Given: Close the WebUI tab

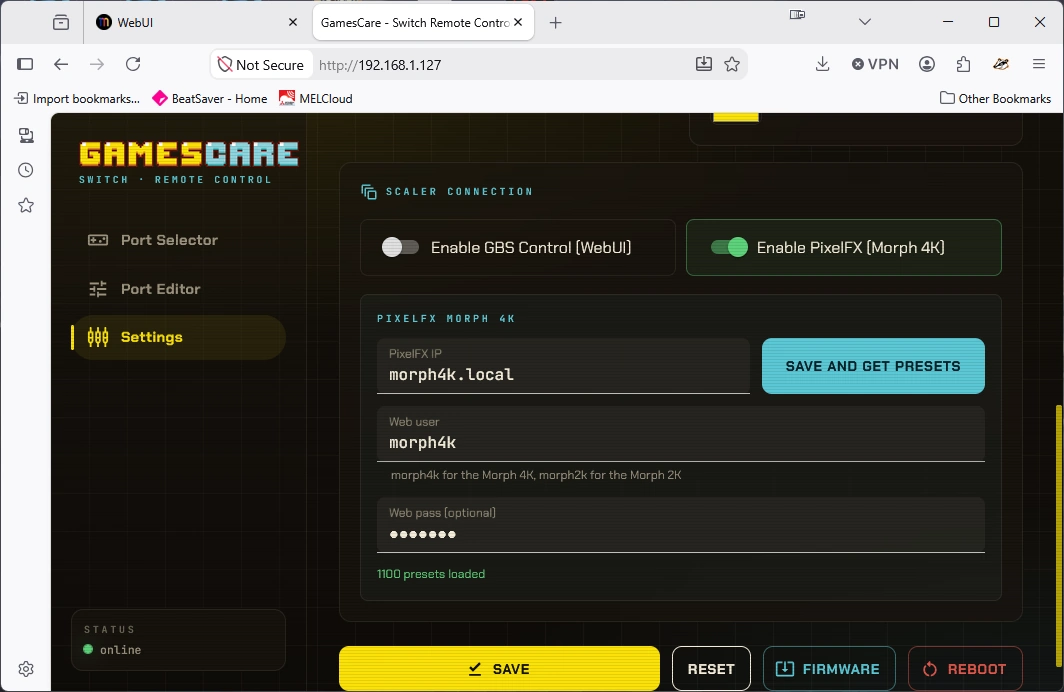Looking at the screenshot, I should coord(293,22).
